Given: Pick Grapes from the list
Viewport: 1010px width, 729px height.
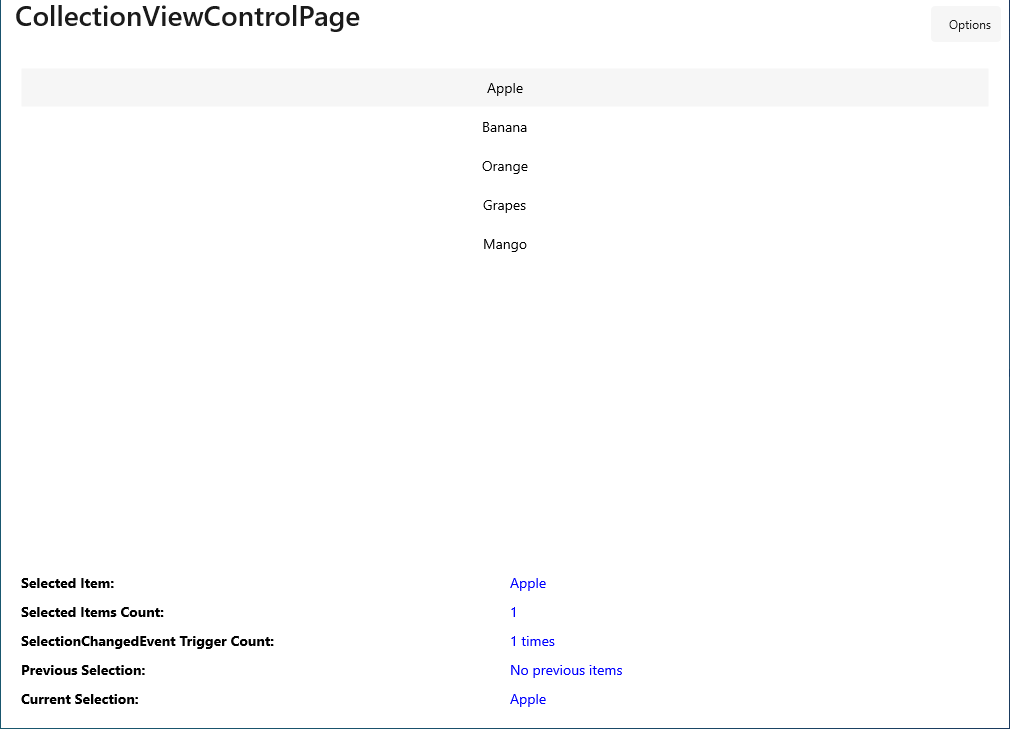Looking at the screenshot, I should coord(504,205).
